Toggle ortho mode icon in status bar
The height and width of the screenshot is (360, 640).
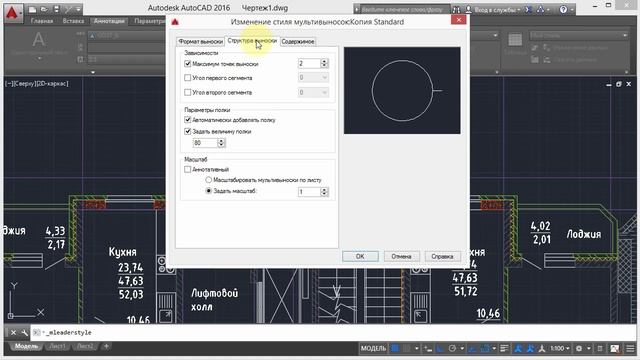click(x=440, y=348)
